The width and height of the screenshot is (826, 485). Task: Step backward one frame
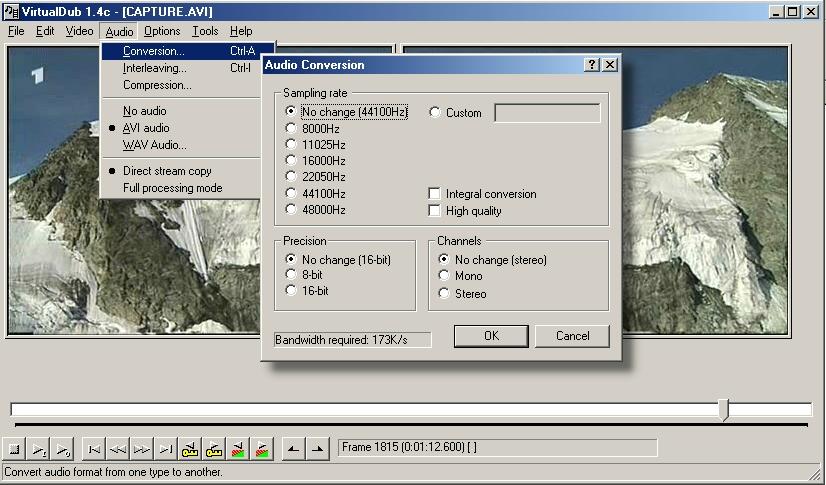pyautogui.click(x=117, y=449)
